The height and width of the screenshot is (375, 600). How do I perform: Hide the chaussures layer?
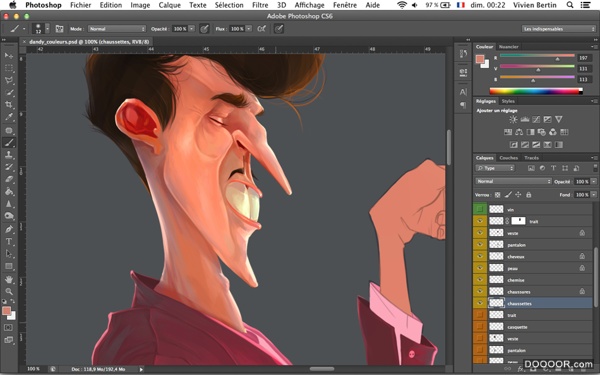pyautogui.click(x=480, y=292)
